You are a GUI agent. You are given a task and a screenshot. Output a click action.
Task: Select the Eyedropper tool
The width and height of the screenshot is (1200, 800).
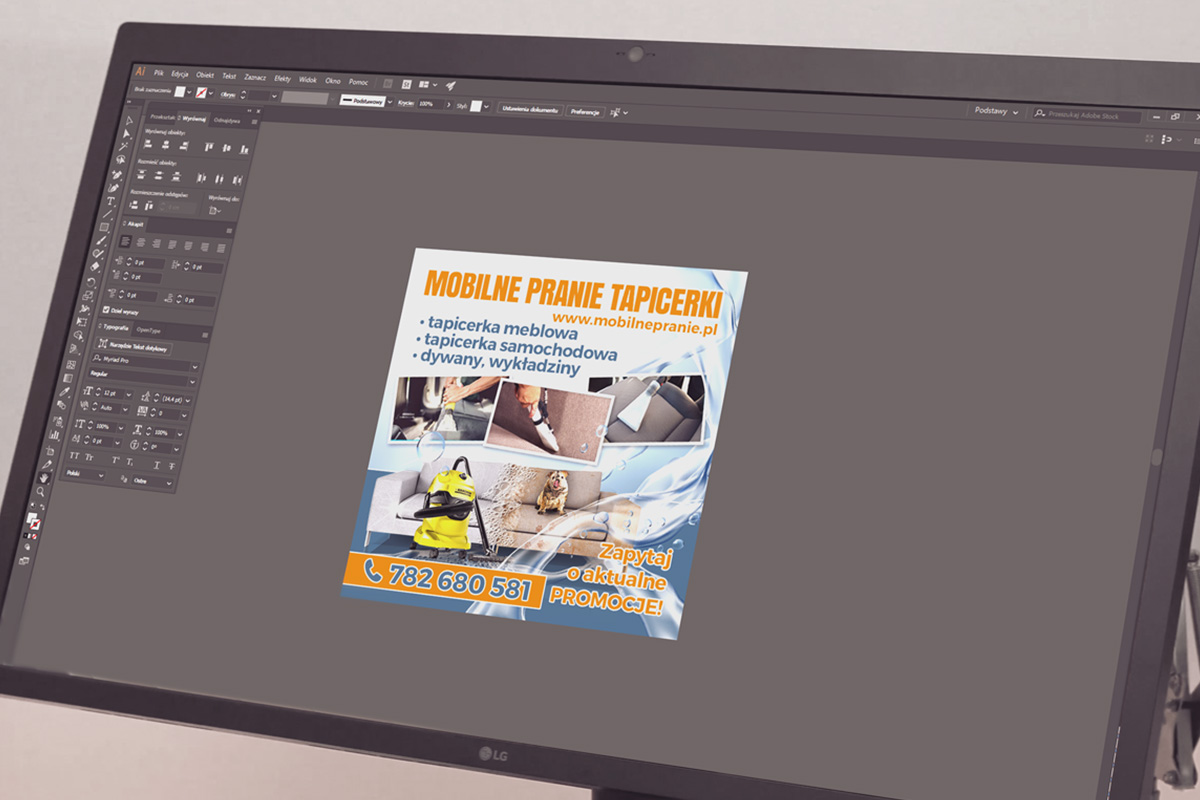(x=64, y=390)
